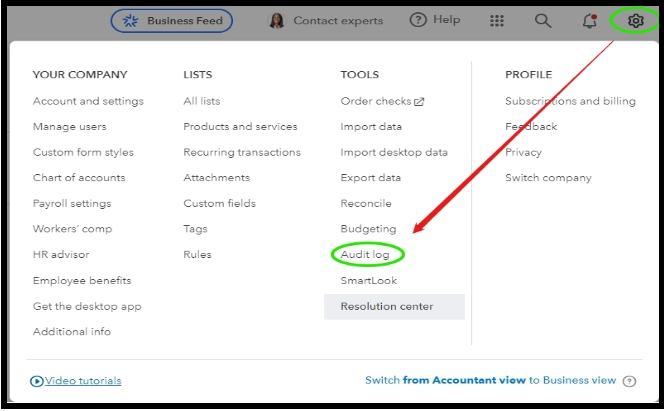
Task: Open the Video tutorials link
Action: point(83,381)
